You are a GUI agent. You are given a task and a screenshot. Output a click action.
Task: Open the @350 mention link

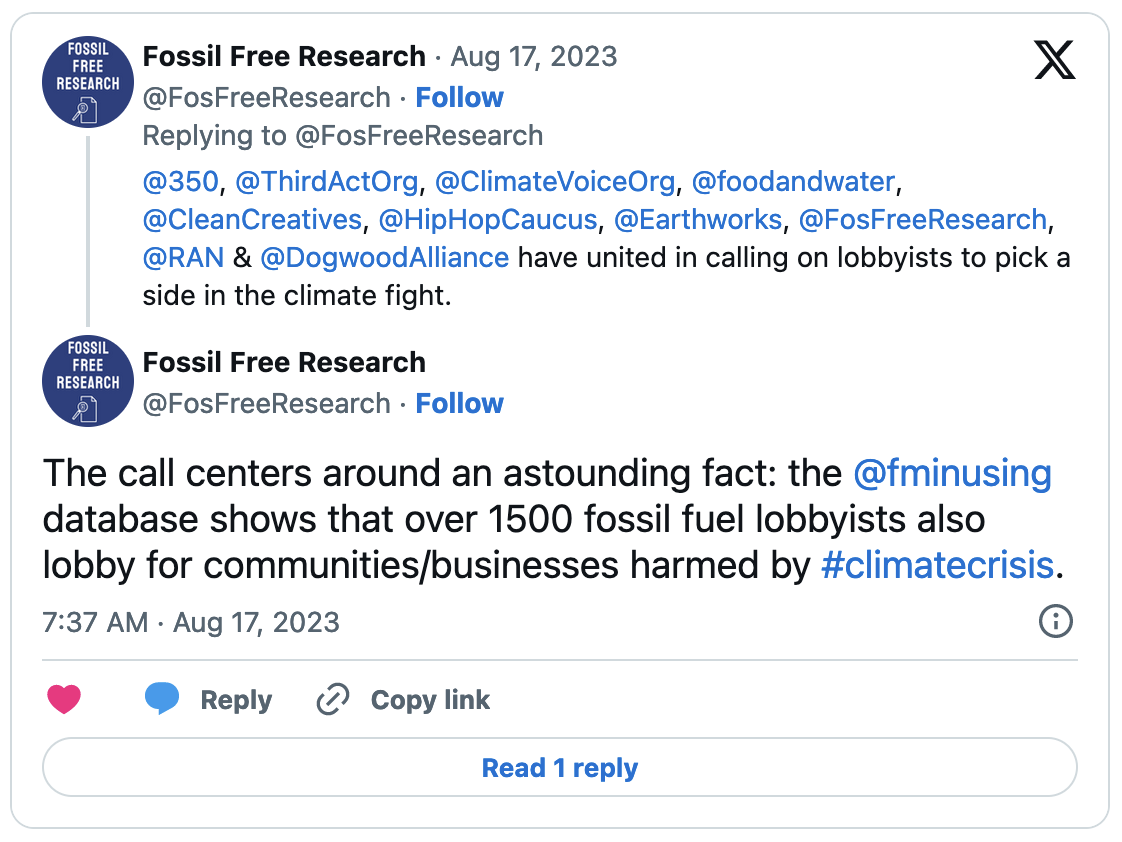(x=180, y=182)
